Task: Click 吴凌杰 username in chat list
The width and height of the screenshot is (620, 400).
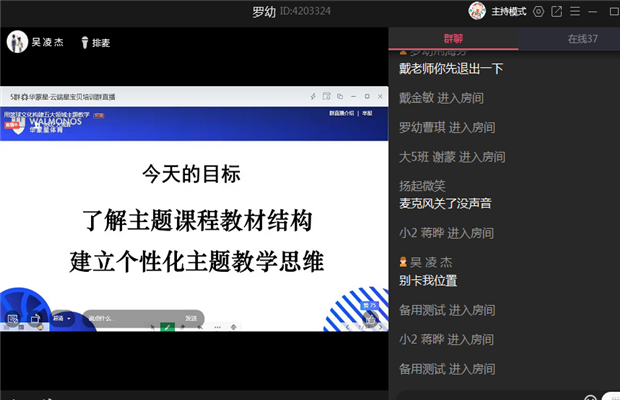Action: tap(430, 261)
